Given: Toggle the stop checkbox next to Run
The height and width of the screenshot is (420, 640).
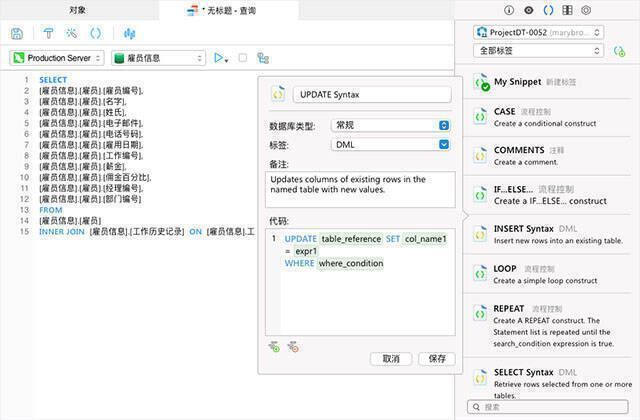Looking at the screenshot, I should click(243, 59).
